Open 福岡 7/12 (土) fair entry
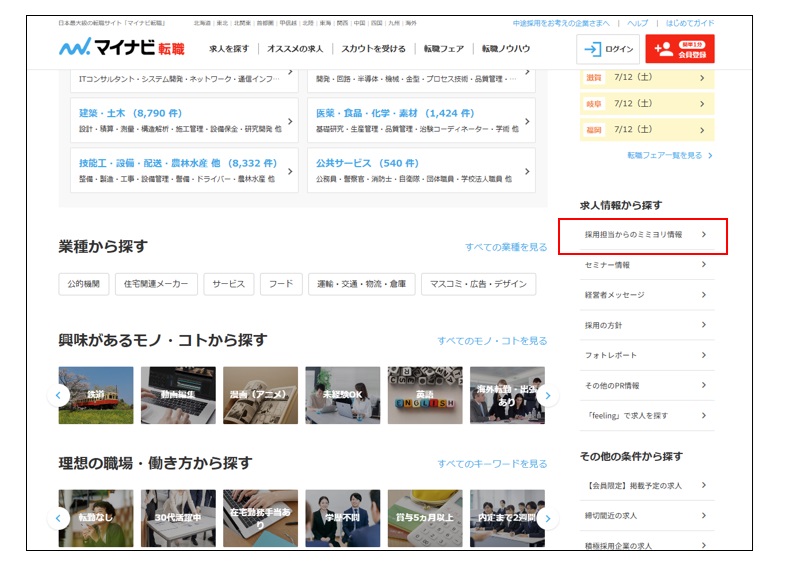786x564 pixels. point(647,130)
